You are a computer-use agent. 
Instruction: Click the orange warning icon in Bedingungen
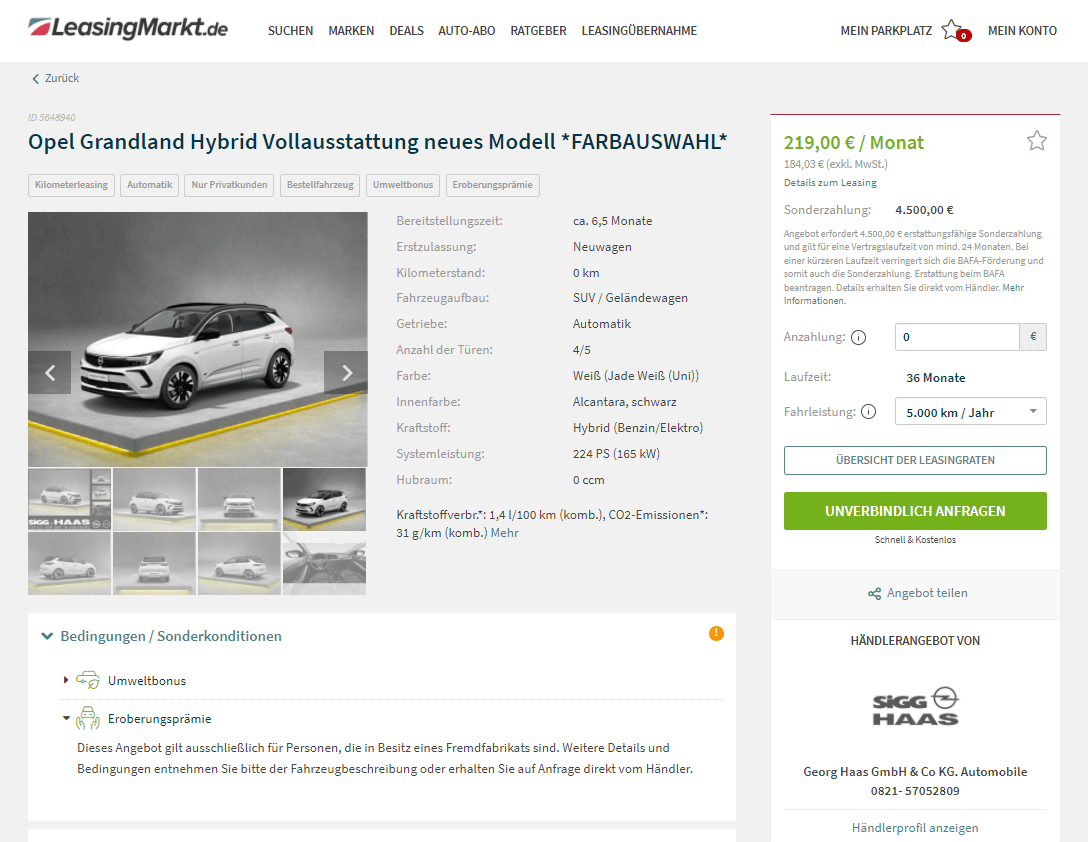click(716, 633)
